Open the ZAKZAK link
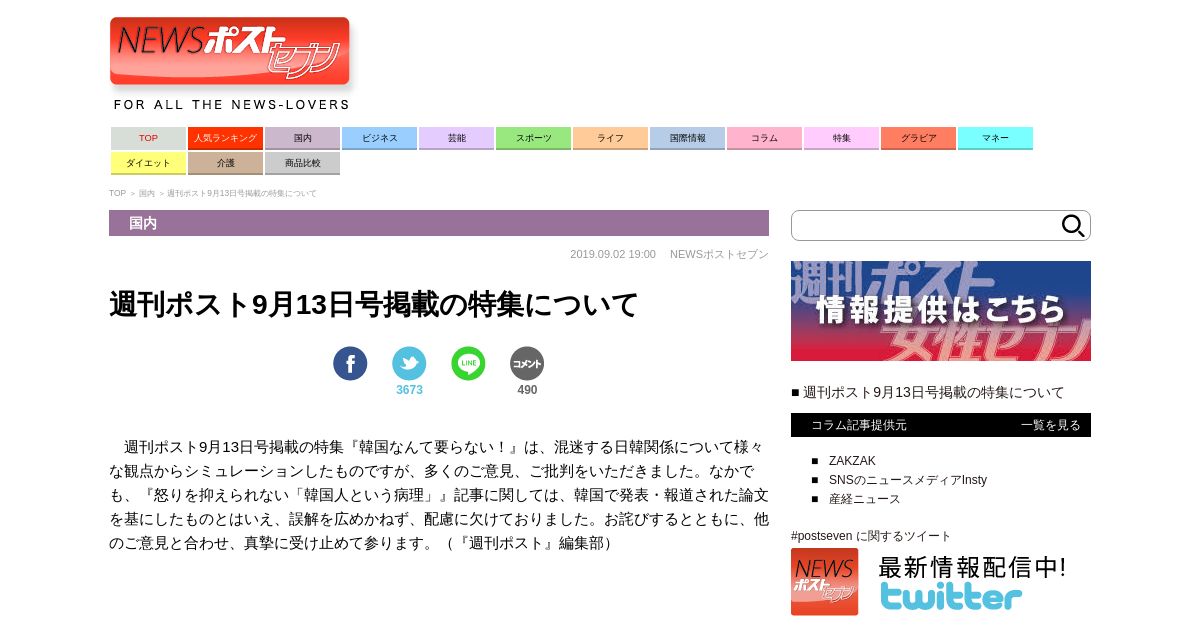Screen dimensions: 1200x630 852,461
